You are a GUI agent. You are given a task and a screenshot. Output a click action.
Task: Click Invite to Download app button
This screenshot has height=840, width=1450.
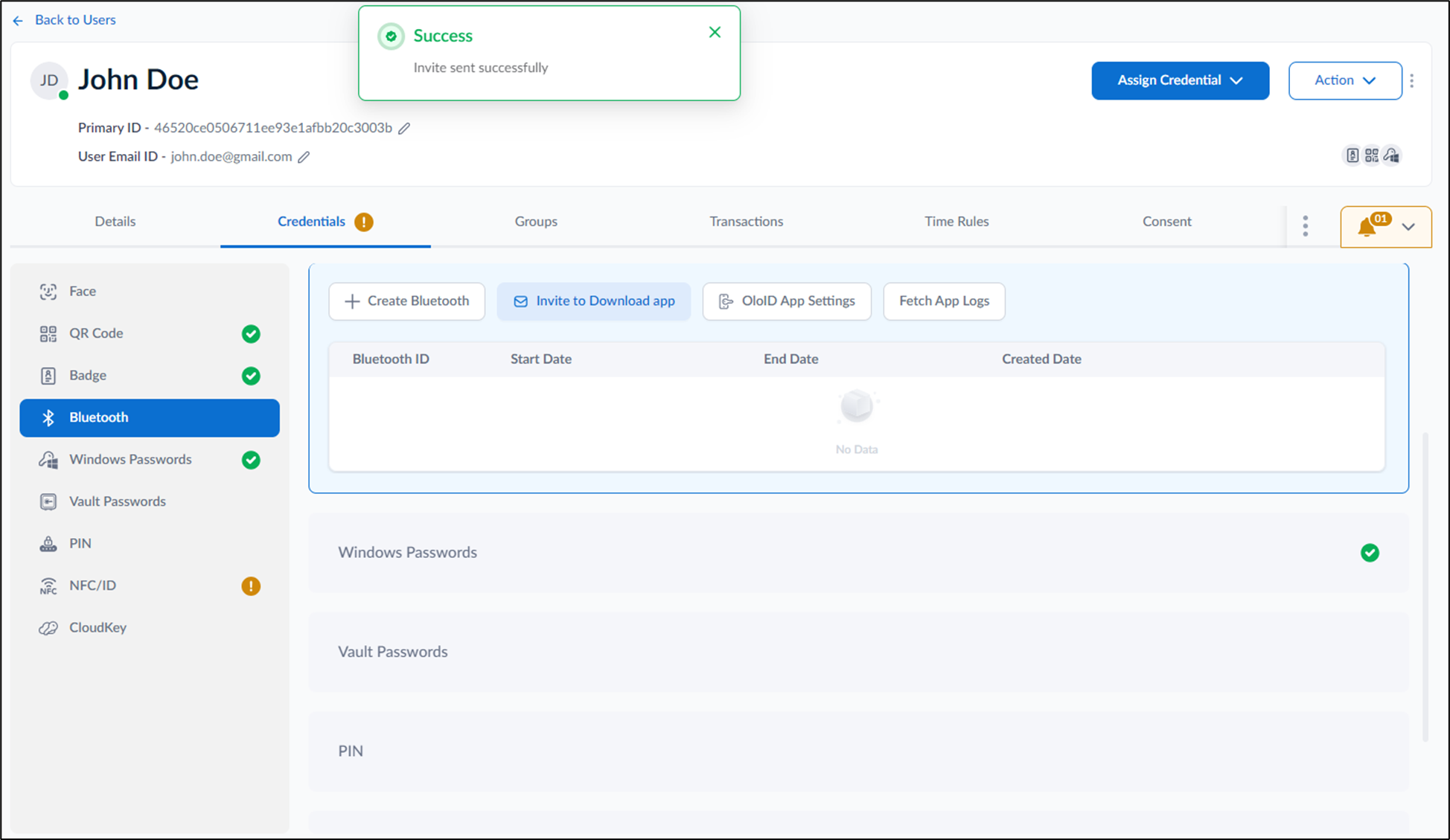click(x=593, y=301)
